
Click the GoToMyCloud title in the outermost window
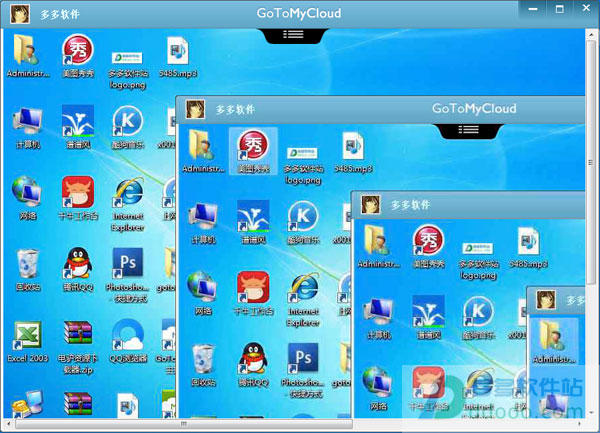click(x=299, y=13)
